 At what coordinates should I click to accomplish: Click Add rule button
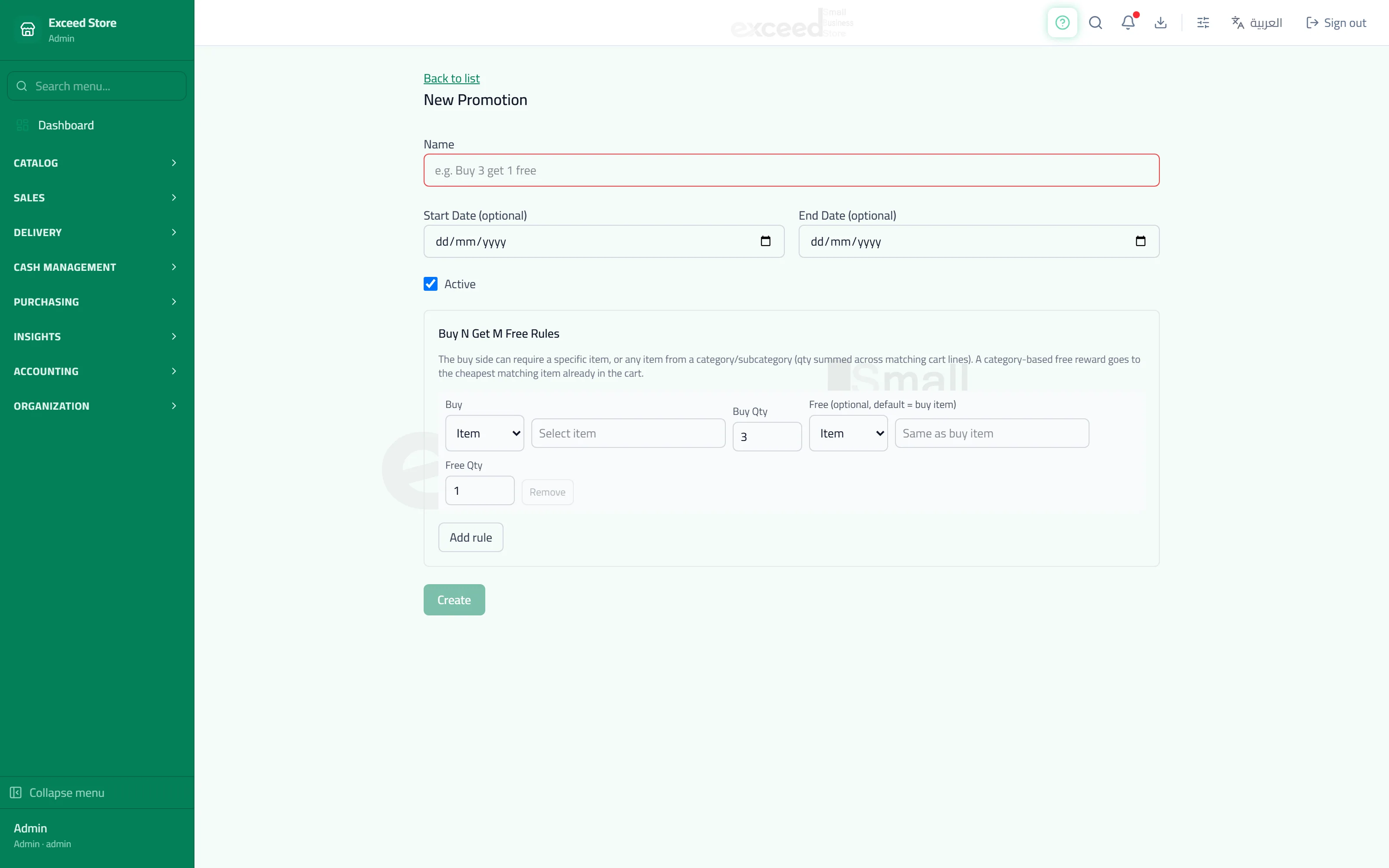[471, 537]
